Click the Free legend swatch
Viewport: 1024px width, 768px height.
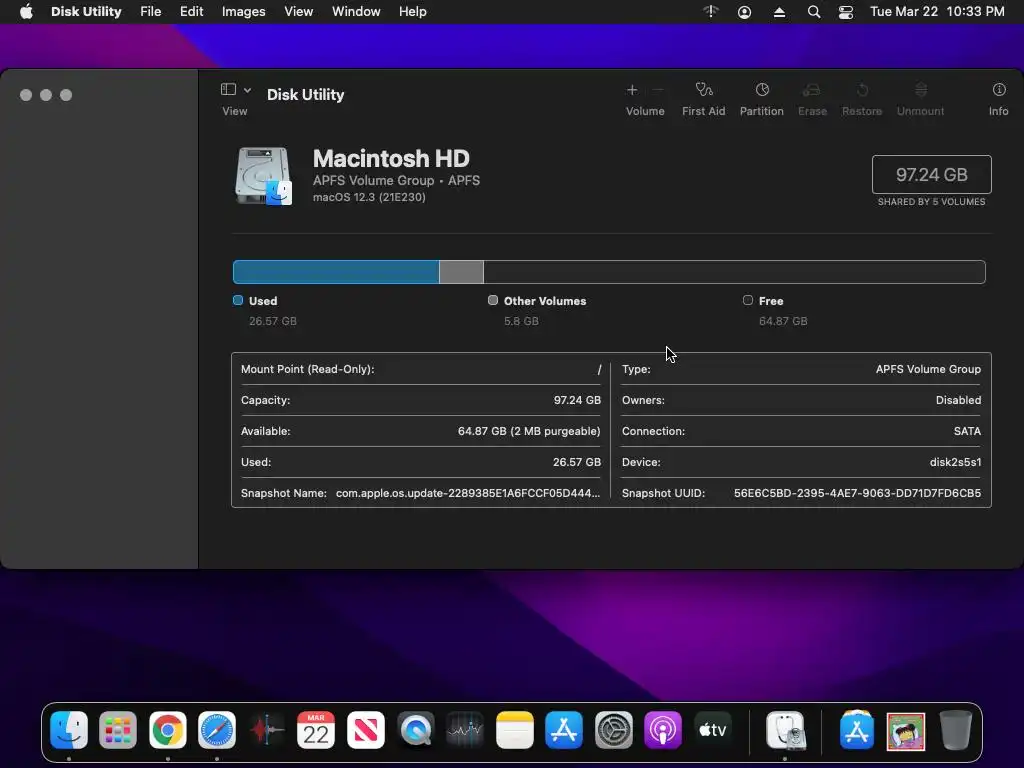[x=748, y=300]
